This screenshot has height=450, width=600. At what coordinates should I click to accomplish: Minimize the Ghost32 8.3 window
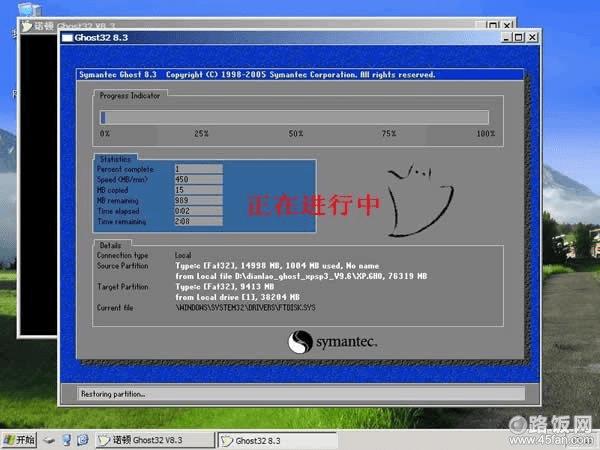[506, 37]
